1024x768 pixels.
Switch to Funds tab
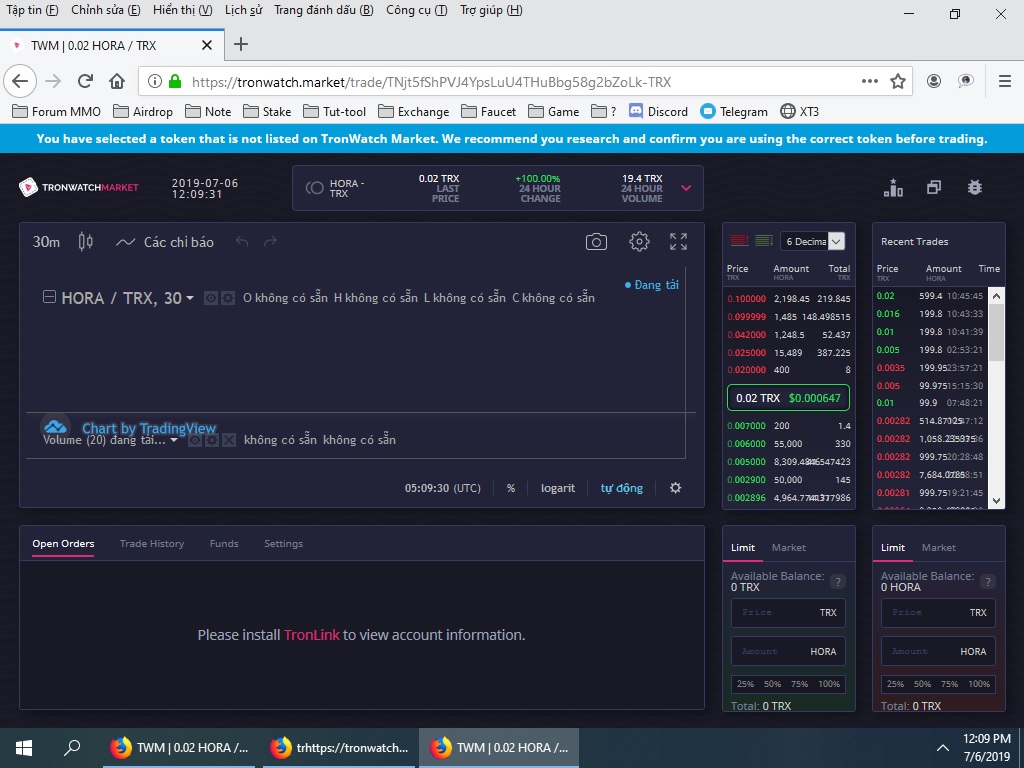point(224,543)
